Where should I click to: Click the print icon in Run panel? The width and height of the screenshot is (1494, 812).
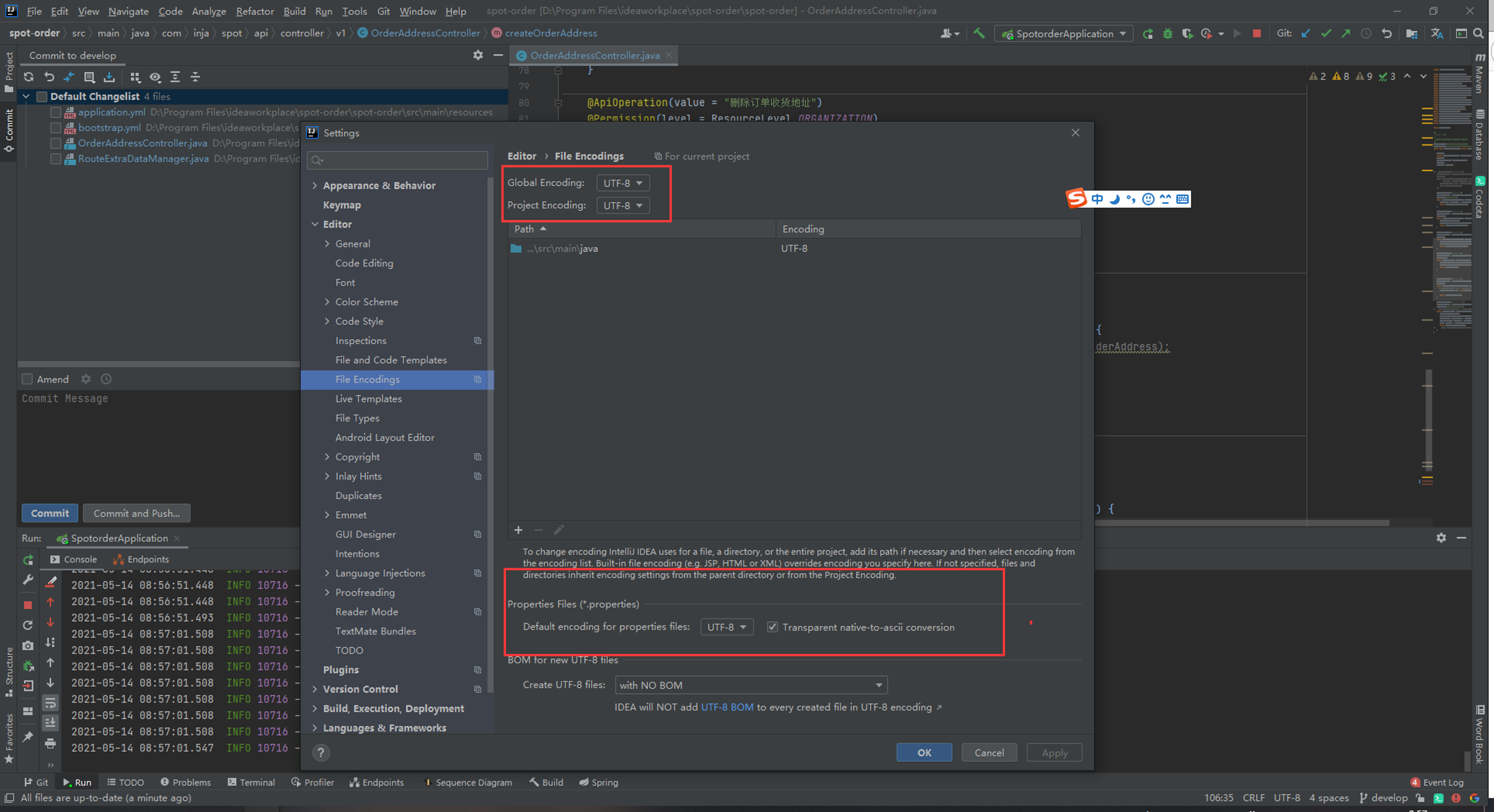50,743
